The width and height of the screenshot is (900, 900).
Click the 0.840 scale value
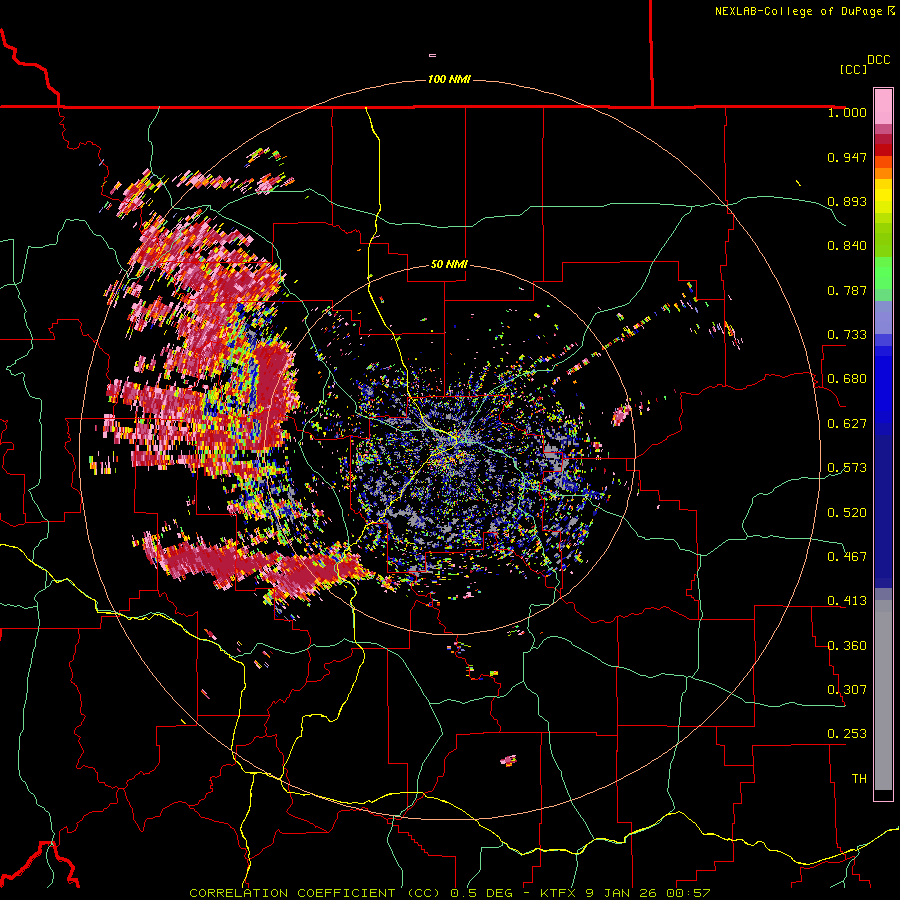pos(847,246)
